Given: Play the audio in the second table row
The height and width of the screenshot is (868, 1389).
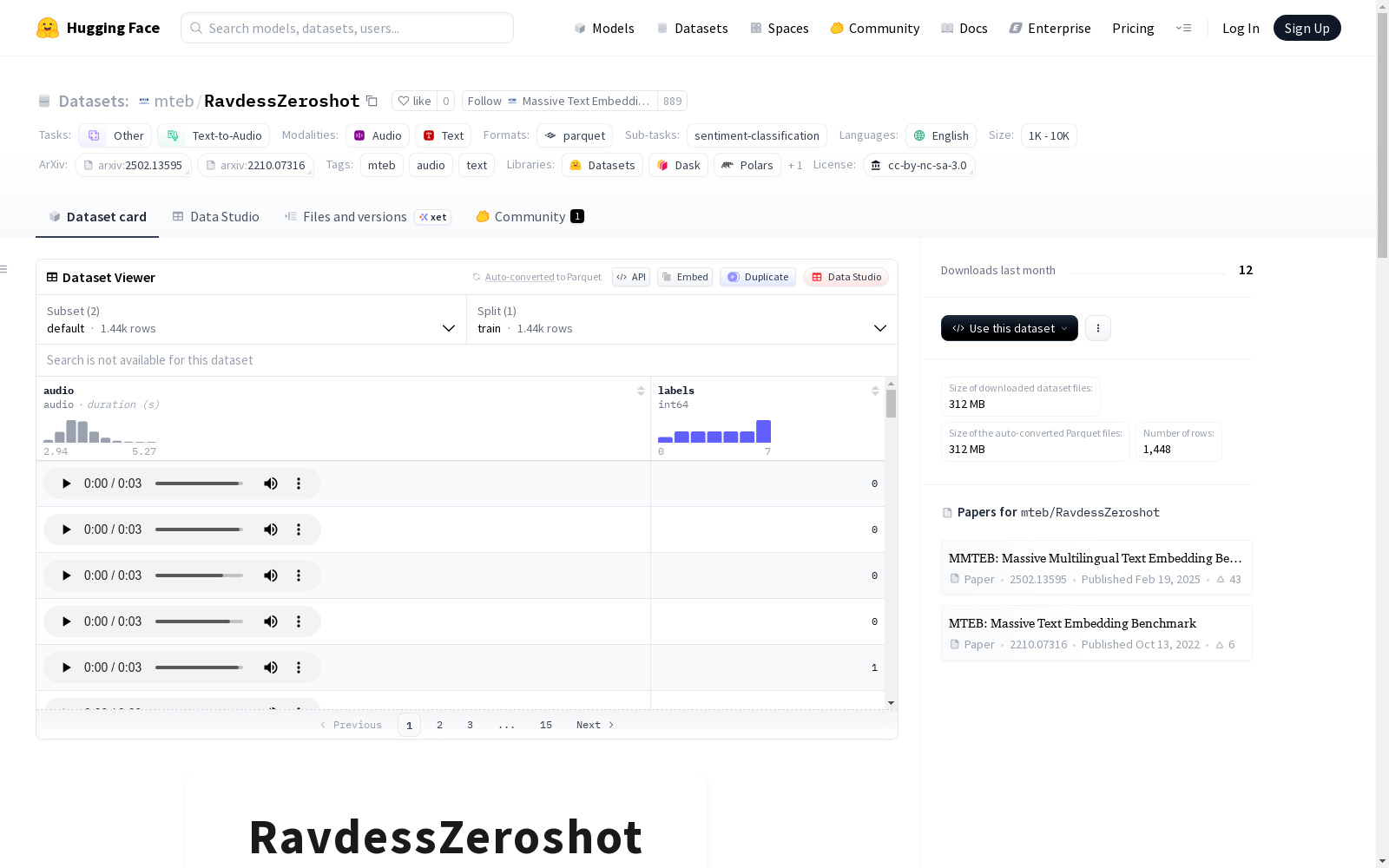Looking at the screenshot, I should tap(66, 529).
